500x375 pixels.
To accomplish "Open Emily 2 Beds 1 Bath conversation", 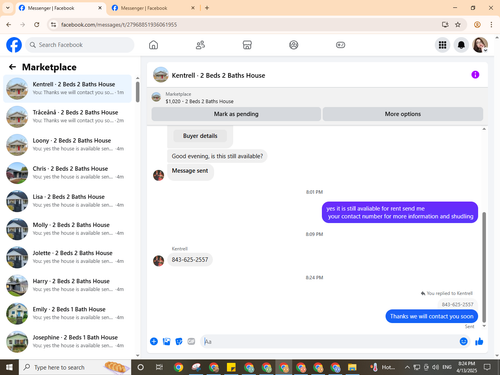I will coord(67,313).
